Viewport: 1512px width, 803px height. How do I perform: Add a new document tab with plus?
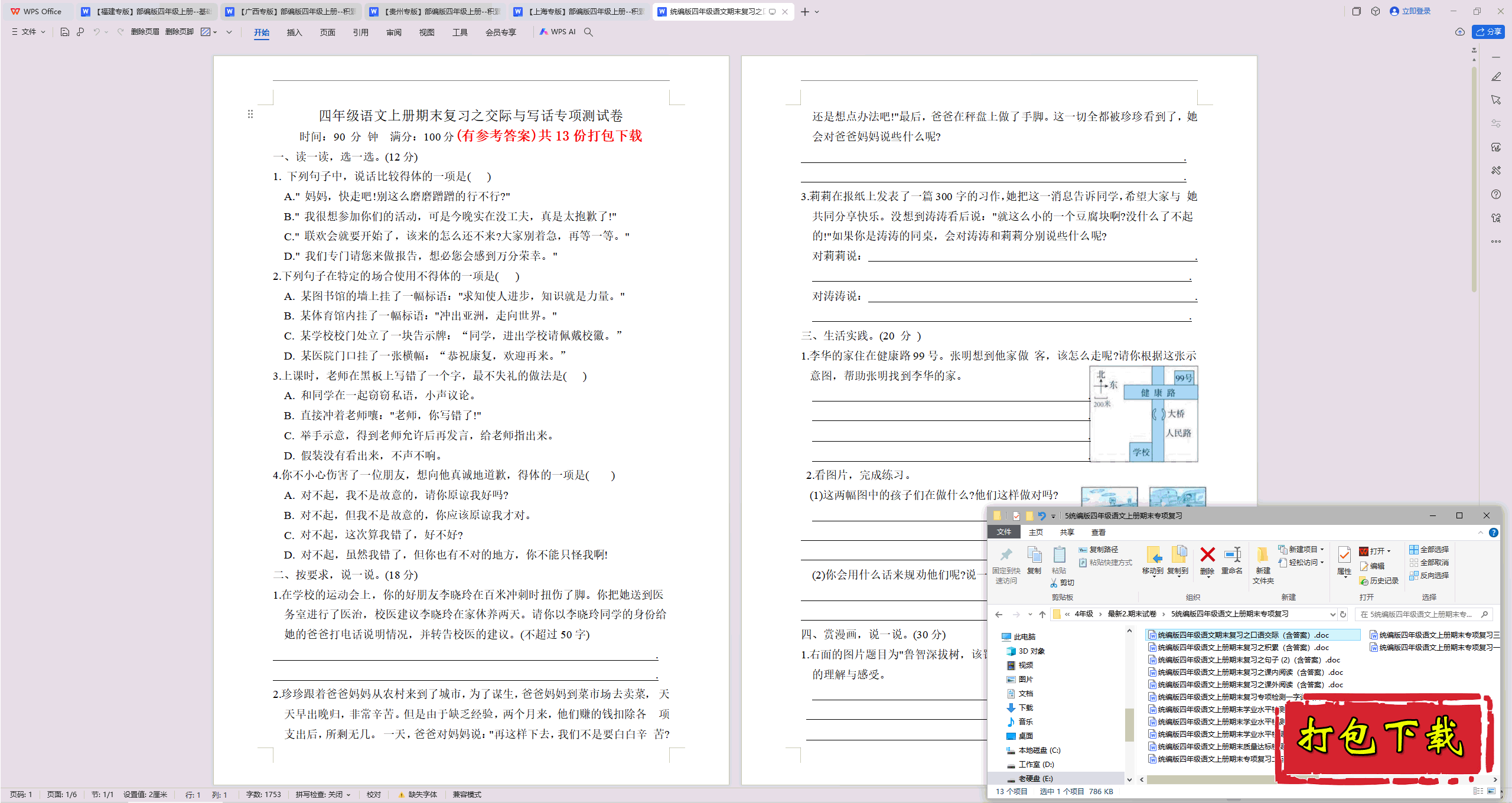[804, 11]
